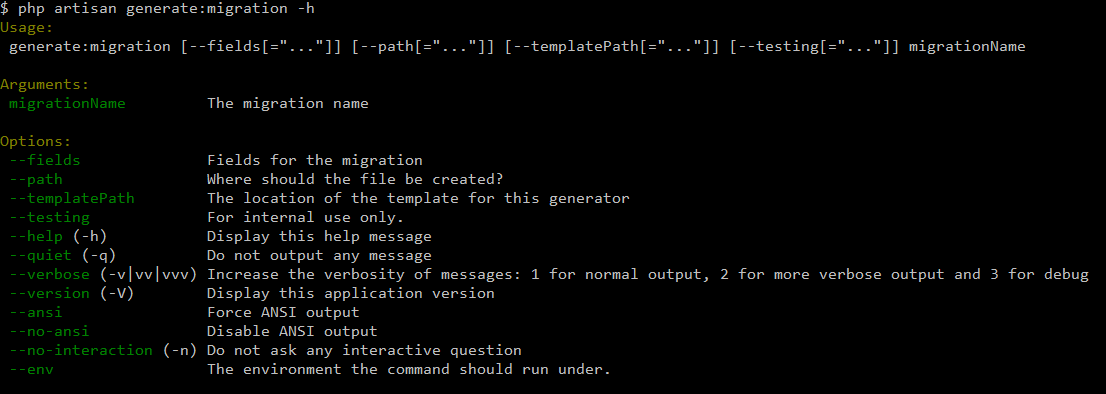Click the --templatePath option label
1106x394 pixels.
pyautogui.click(x=72, y=199)
